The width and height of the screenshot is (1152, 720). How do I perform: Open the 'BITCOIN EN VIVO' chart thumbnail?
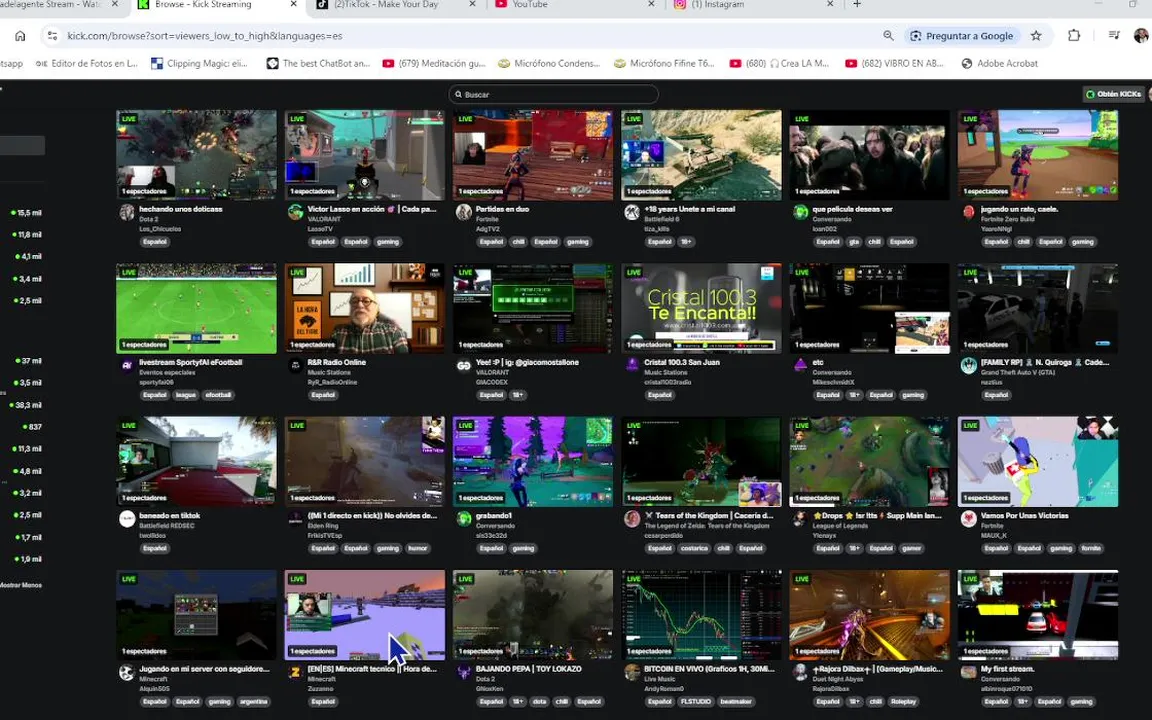point(701,615)
